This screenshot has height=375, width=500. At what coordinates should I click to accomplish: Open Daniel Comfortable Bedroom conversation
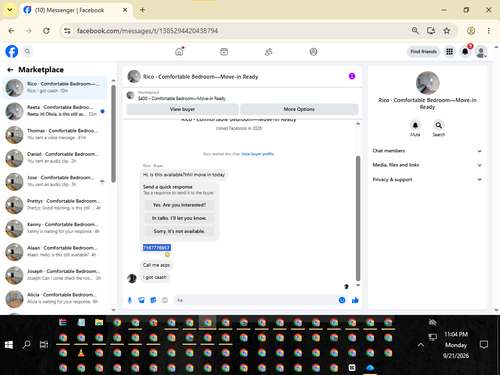pyautogui.click(x=55, y=158)
